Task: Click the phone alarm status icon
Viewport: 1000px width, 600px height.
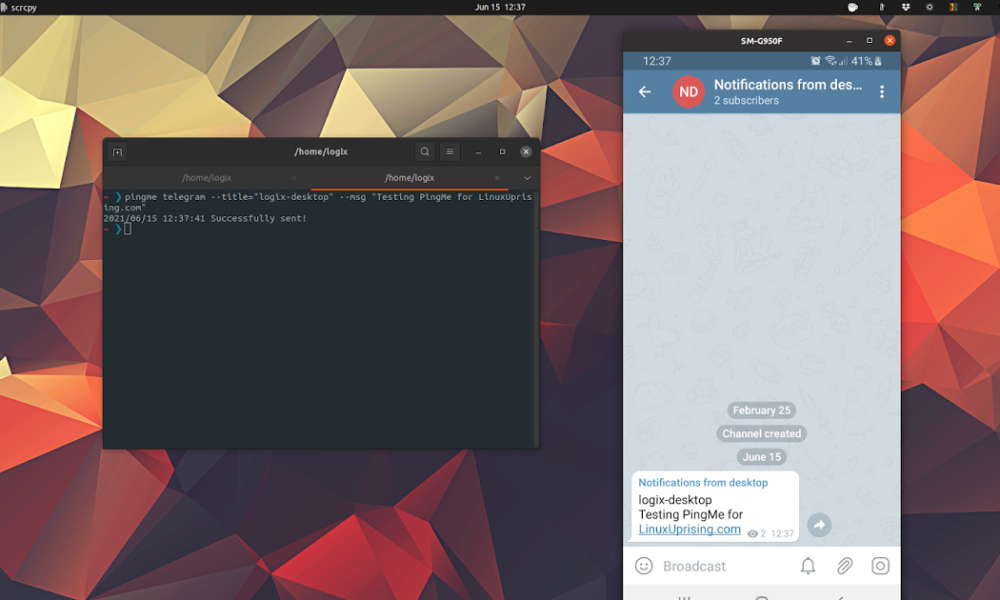Action: pyautogui.click(x=816, y=61)
